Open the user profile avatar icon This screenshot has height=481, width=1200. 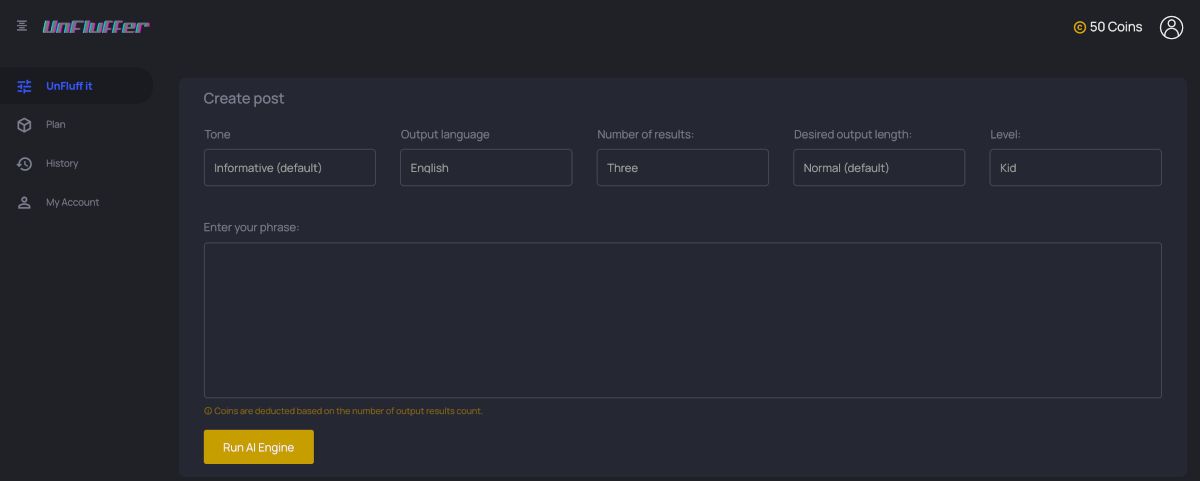click(1171, 28)
